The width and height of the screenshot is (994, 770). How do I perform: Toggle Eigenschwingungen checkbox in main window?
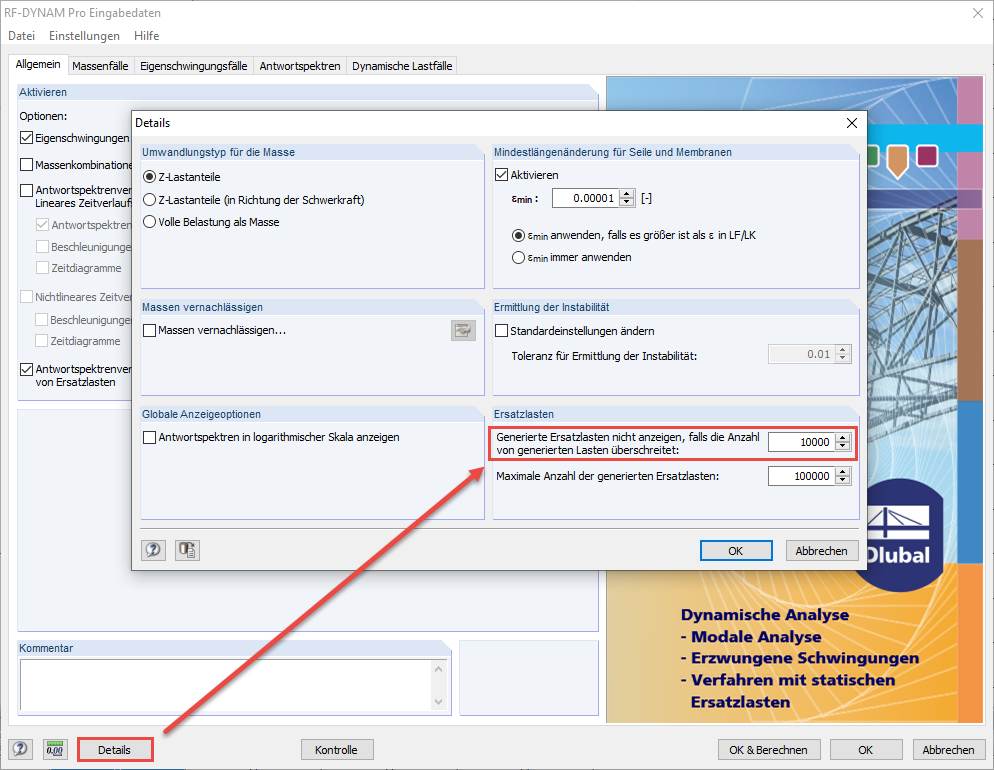pyautogui.click(x=27, y=138)
